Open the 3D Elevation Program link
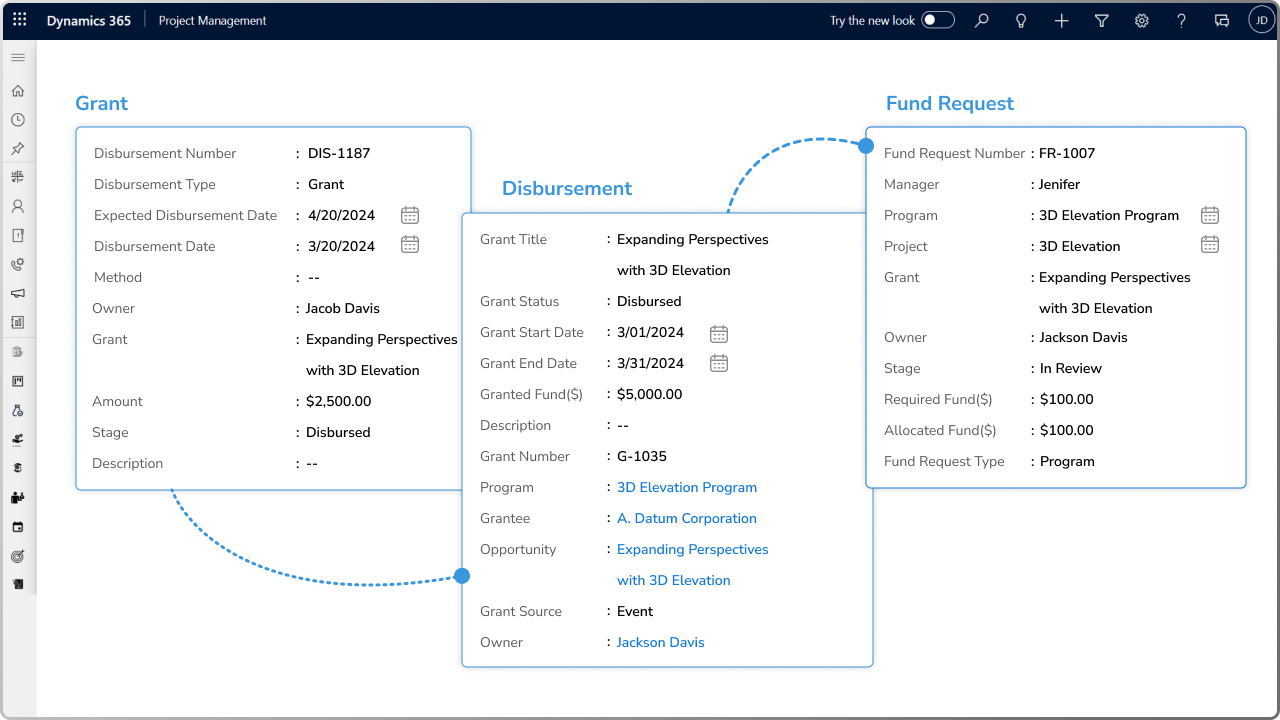Screen dimensions: 1280x720 click(687, 487)
